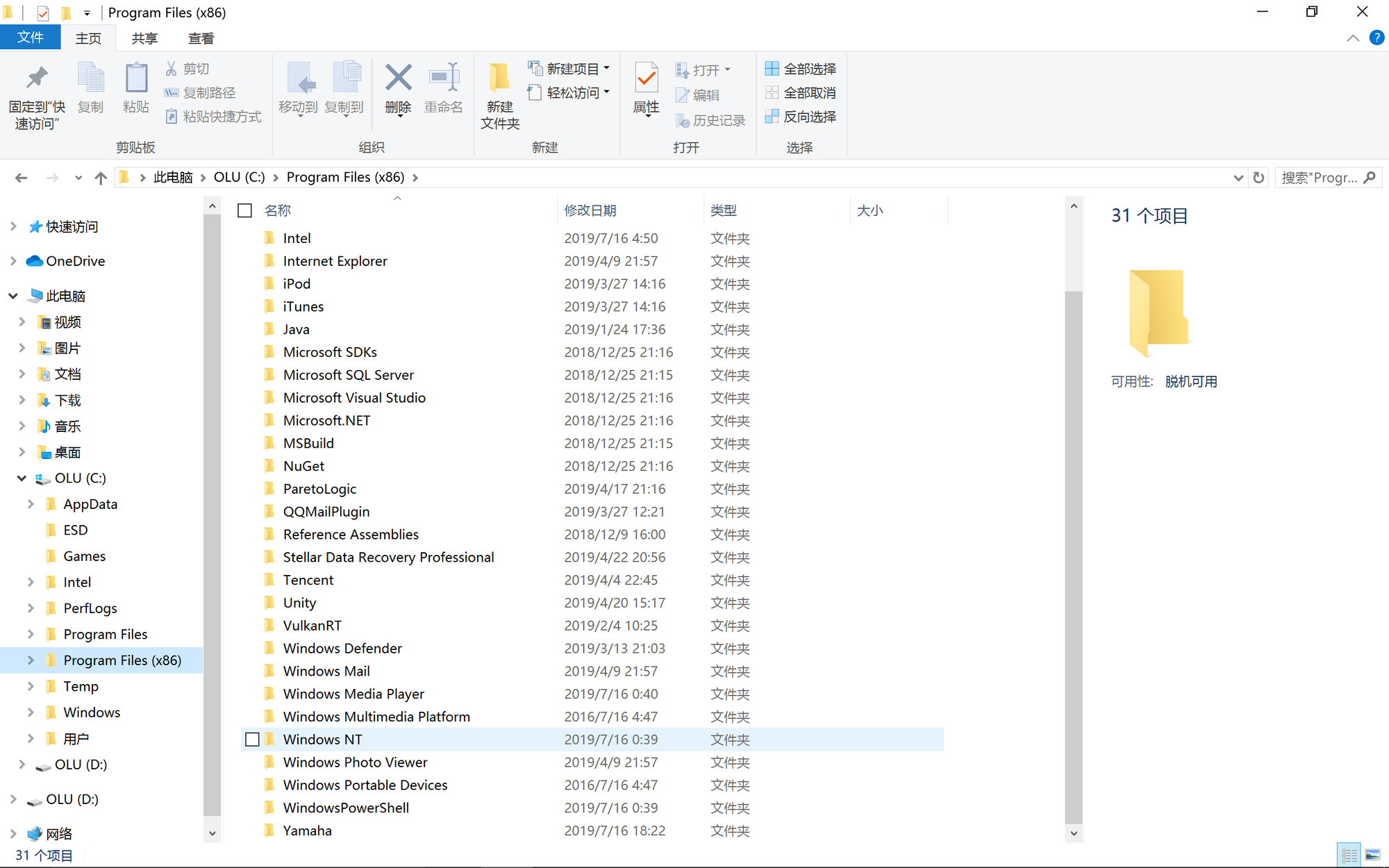The height and width of the screenshot is (868, 1389).
Task: Click the Rename (重命名) icon
Action: (444, 77)
